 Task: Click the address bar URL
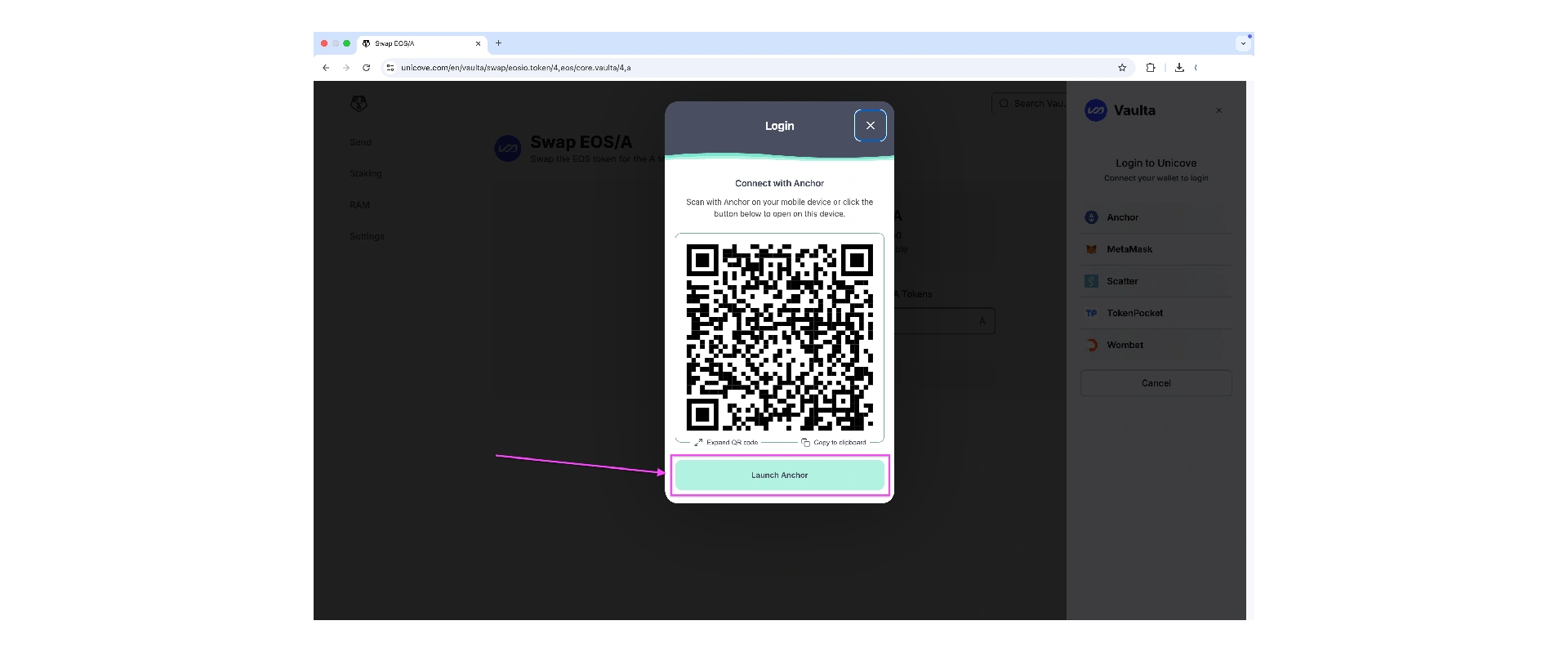click(x=515, y=68)
